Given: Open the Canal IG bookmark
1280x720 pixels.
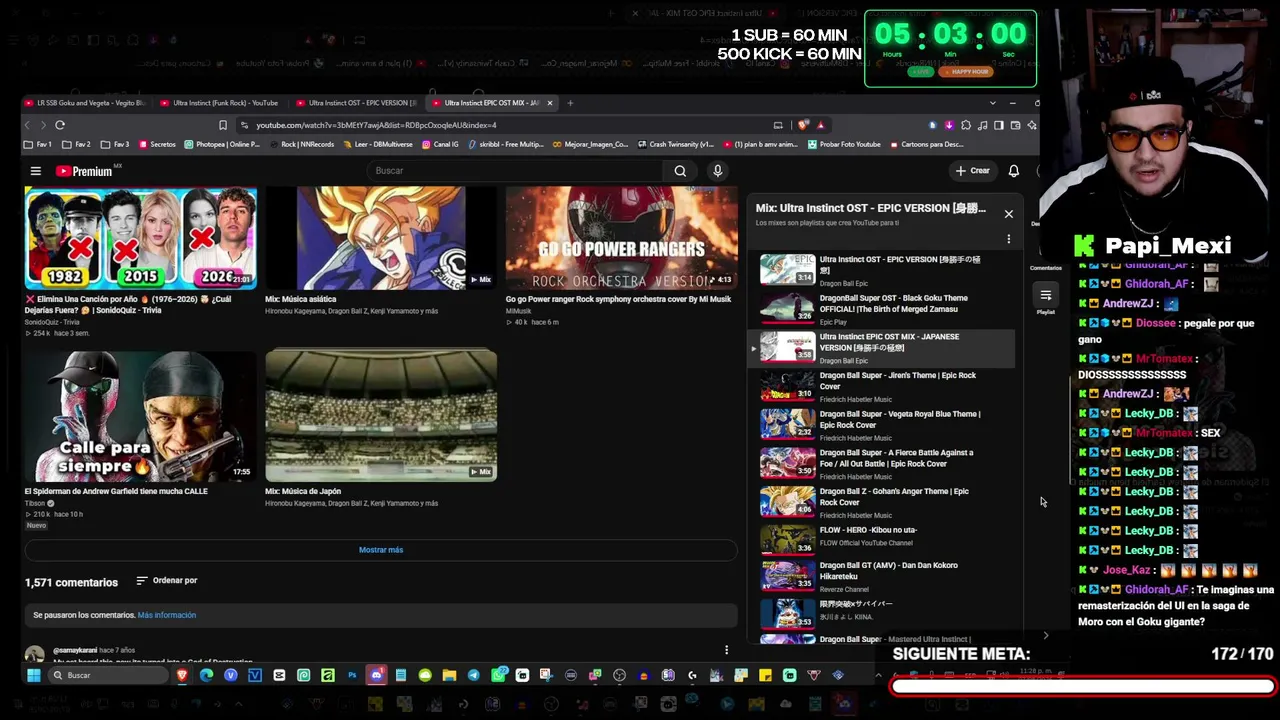Looking at the screenshot, I should tap(440, 145).
